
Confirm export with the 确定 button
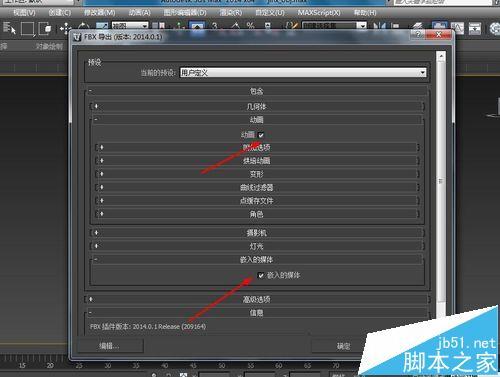point(344,346)
